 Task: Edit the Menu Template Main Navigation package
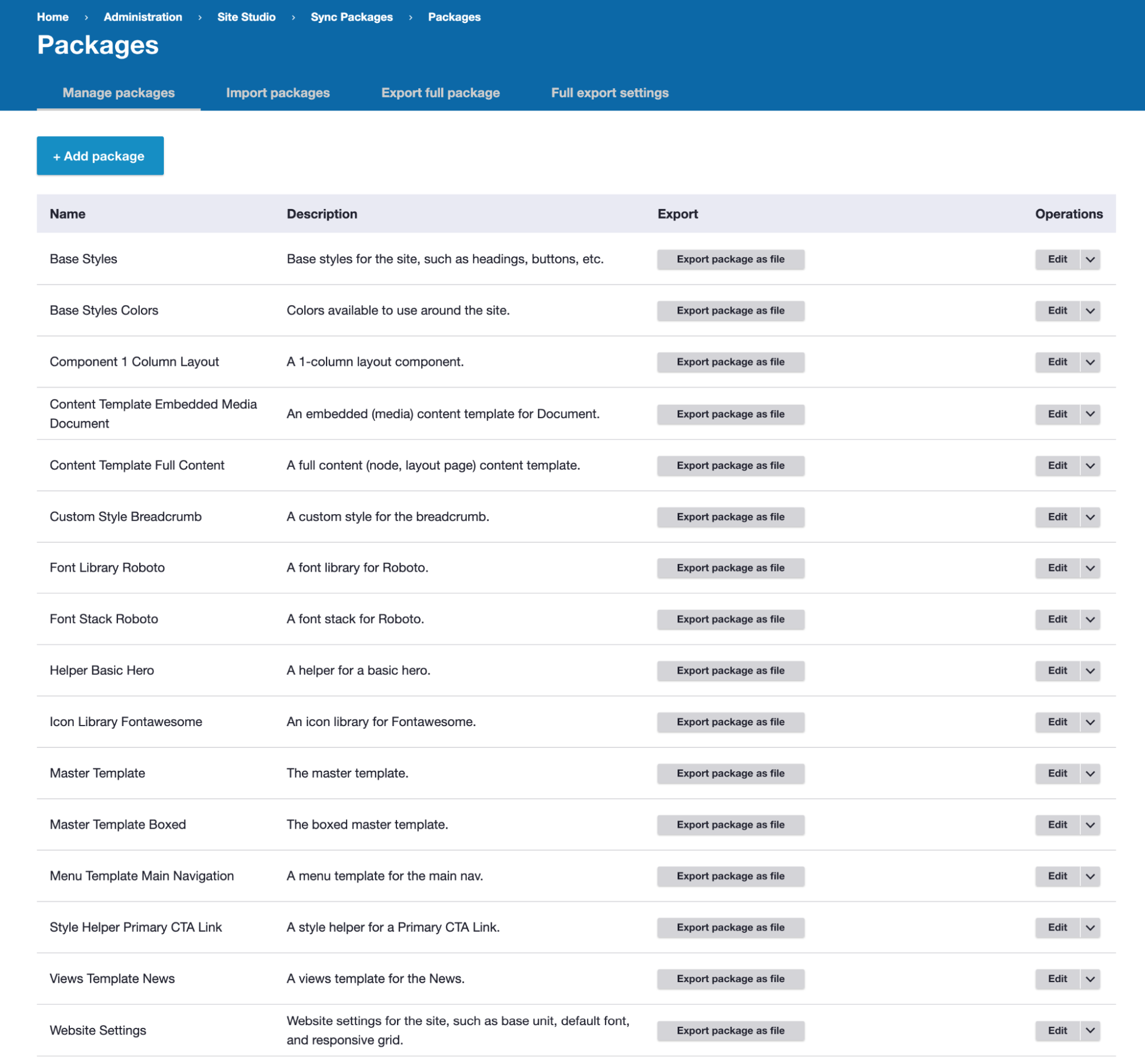pos(1057,876)
